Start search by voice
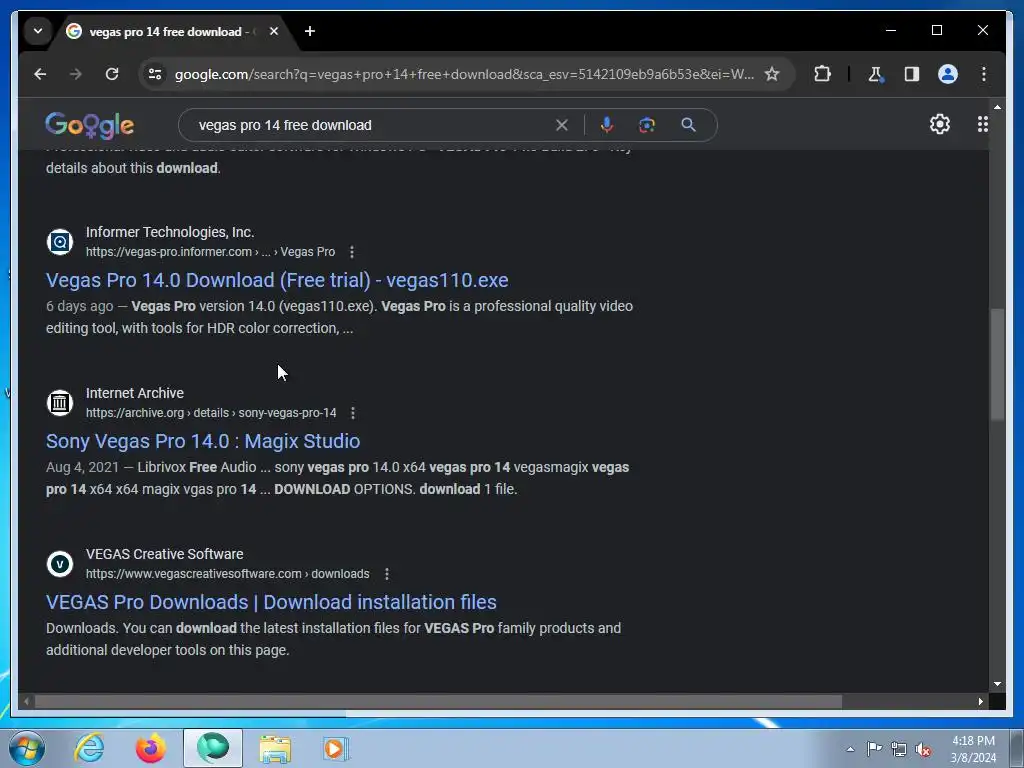Image resolution: width=1024 pixels, height=768 pixels. pyautogui.click(x=607, y=125)
